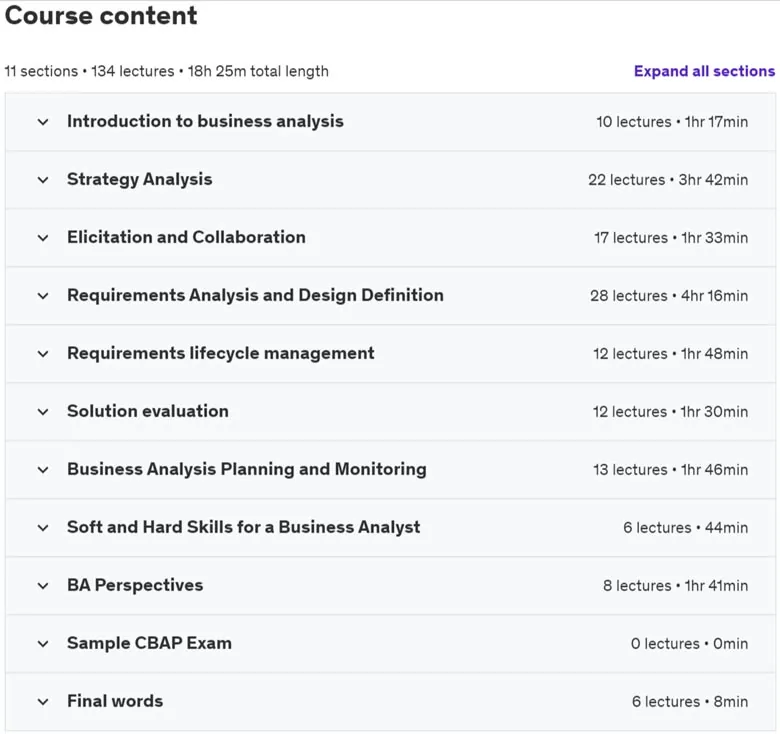The width and height of the screenshot is (780, 734).
Task: Expand Solution evaluation using its chevron
Action: 43,412
